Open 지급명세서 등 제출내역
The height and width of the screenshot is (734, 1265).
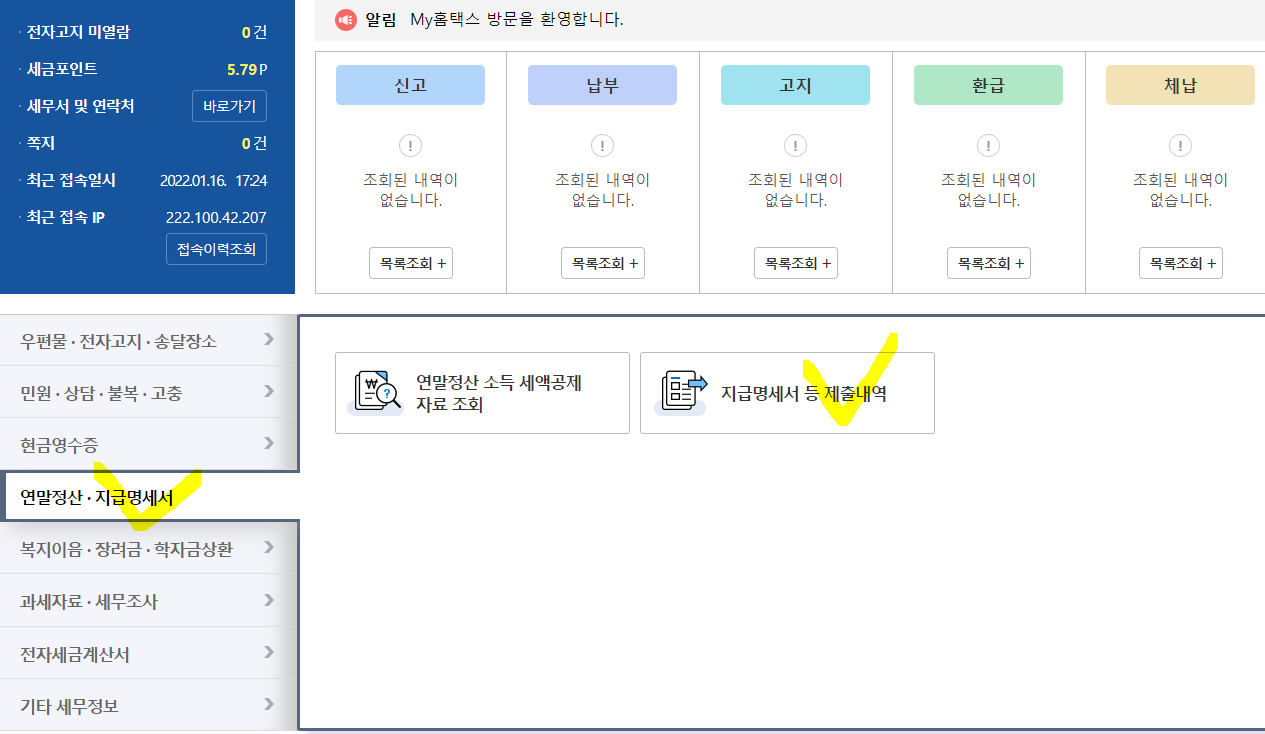point(787,393)
